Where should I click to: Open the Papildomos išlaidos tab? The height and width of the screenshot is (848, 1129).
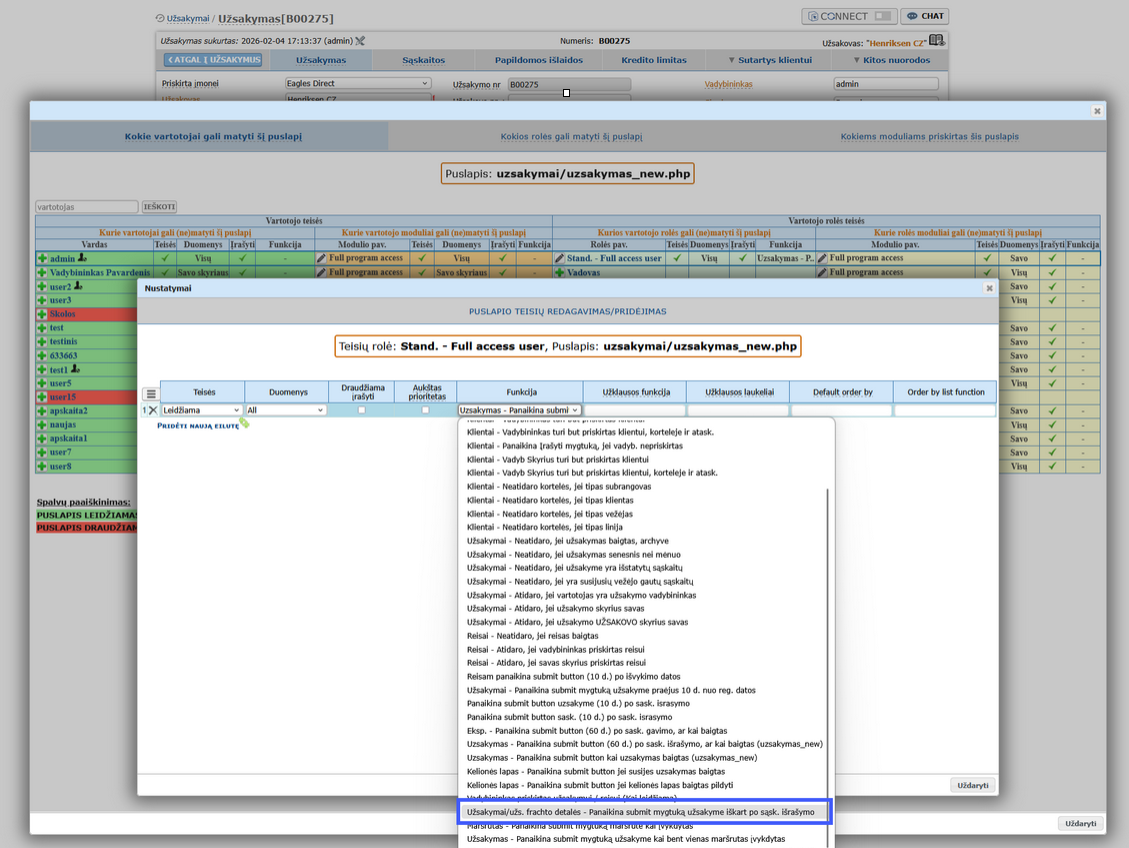pyautogui.click(x=539, y=60)
